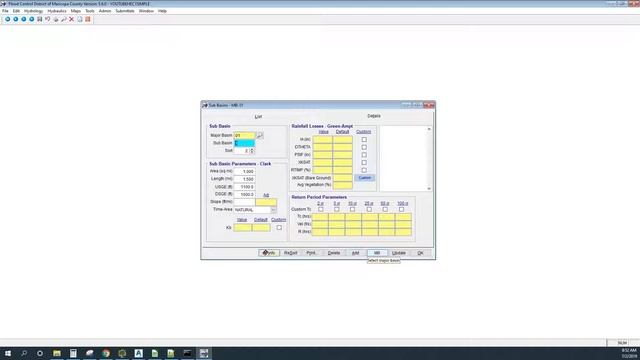Open the Help menu
Screen dimensions: 640x360
(x=162, y=11)
